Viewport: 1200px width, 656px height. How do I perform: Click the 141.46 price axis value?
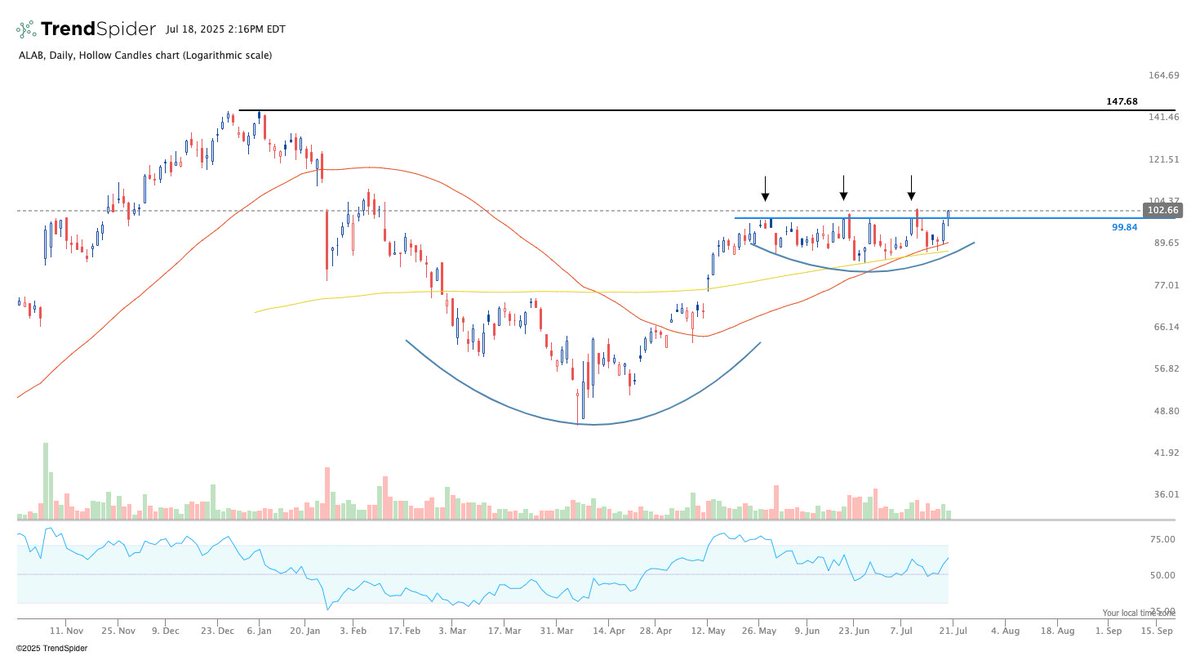point(1165,117)
